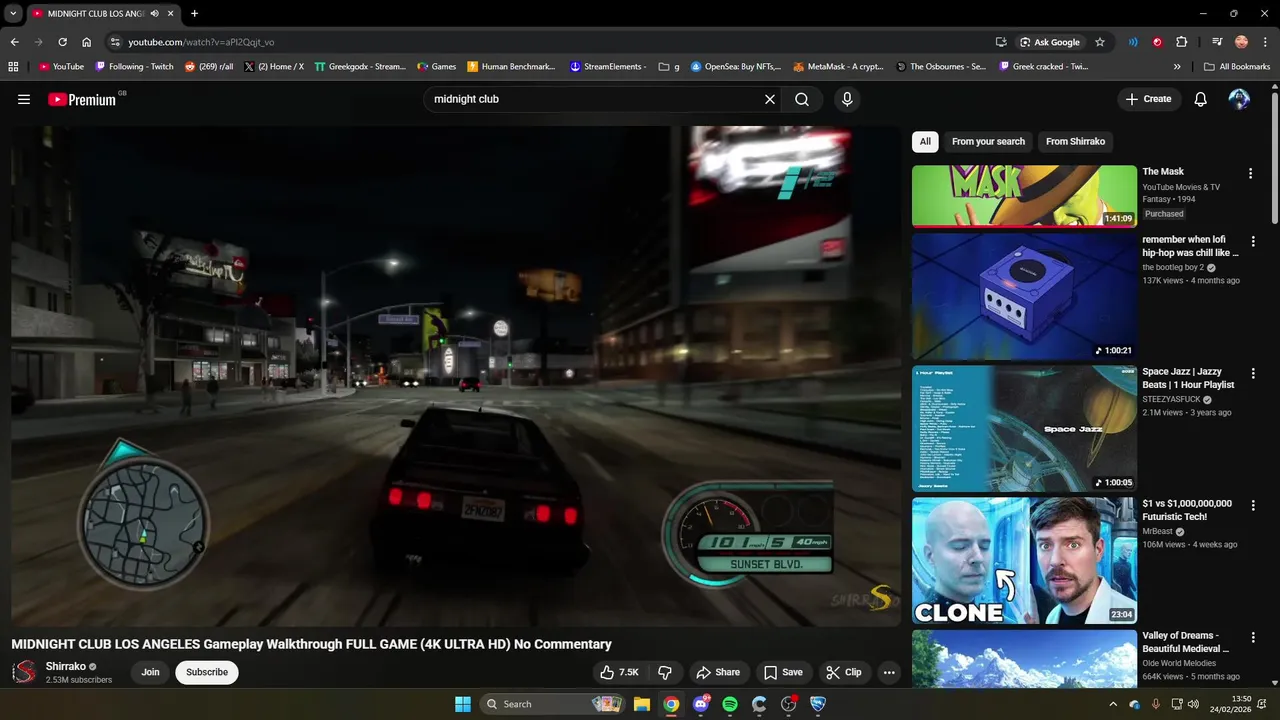
Task: Clip the video with scissors button
Action: pyautogui.click(x=844, y=672)
